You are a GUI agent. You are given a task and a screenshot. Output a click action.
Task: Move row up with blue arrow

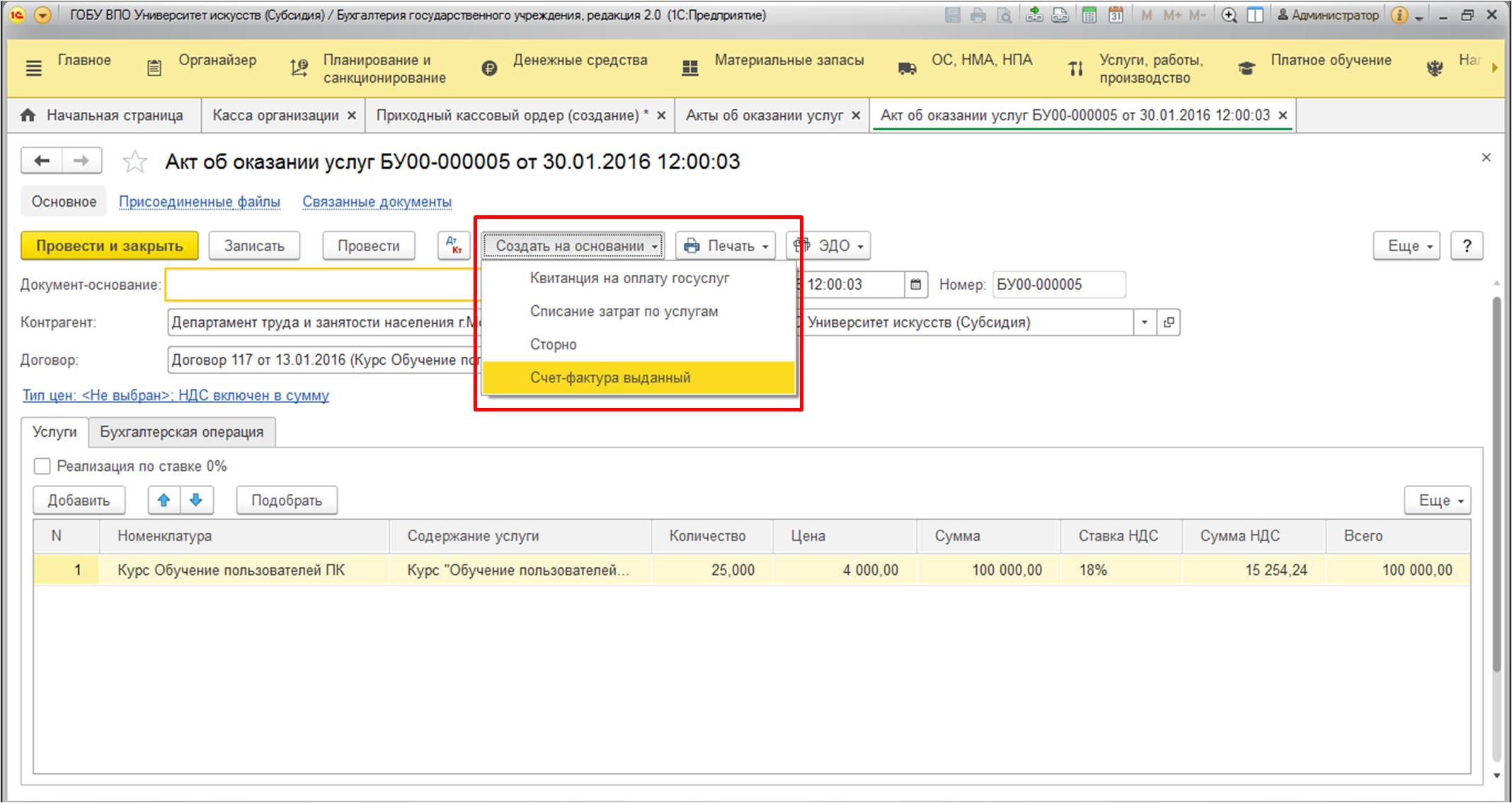[164, 500]
